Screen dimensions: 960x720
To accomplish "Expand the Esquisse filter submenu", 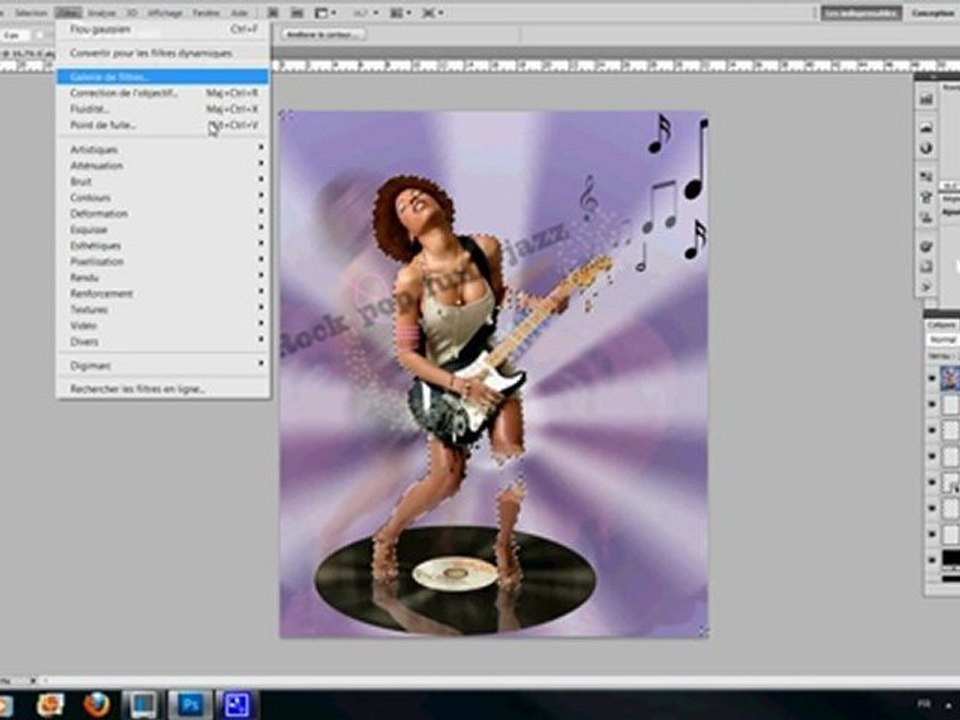I will [x=162, y=230].
